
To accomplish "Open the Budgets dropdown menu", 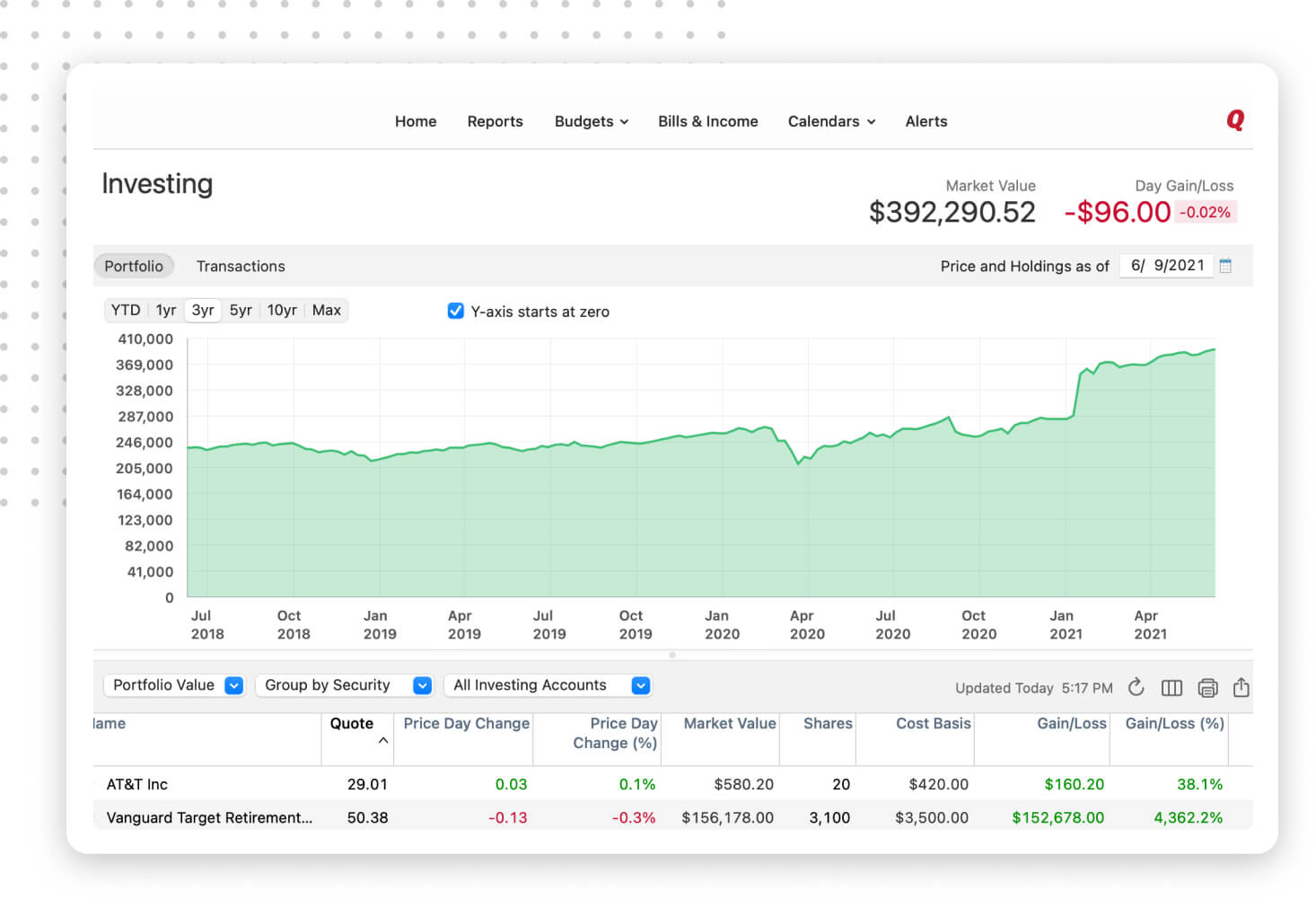I will 592,121.
